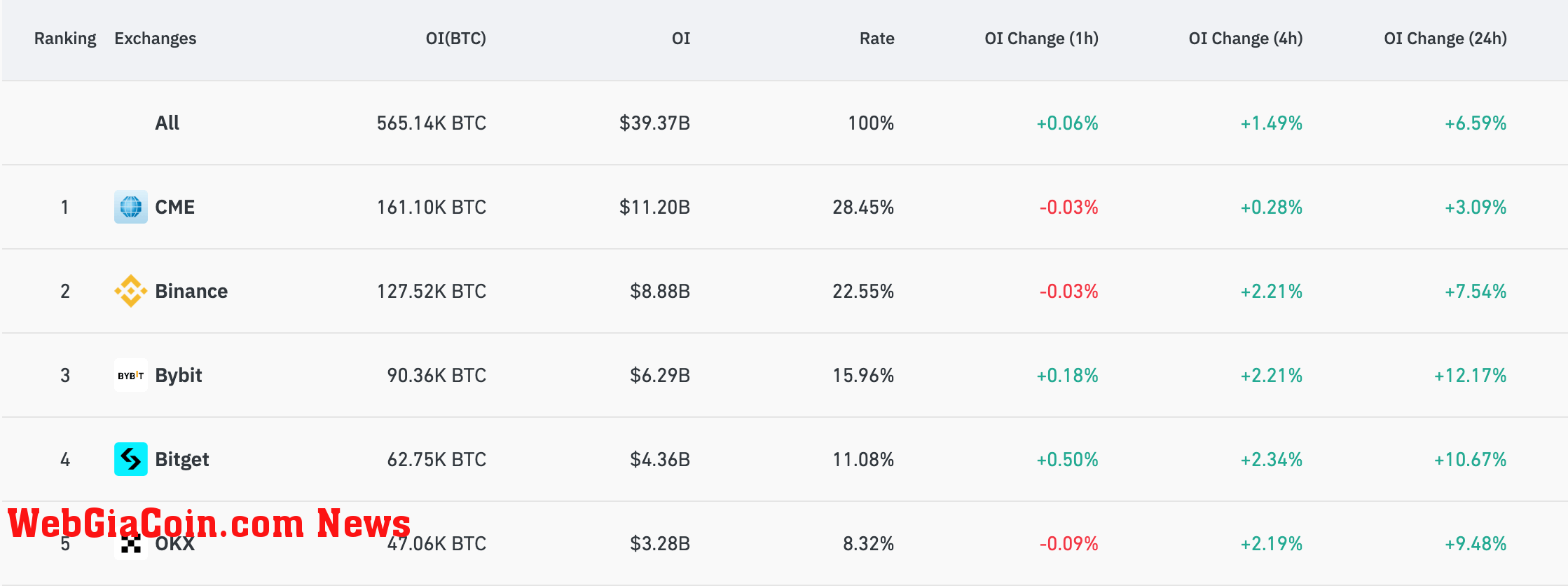Viewport: 1568px width, 586px height.
Task: Select the $8.88B OI value
Action: [660, 291]
